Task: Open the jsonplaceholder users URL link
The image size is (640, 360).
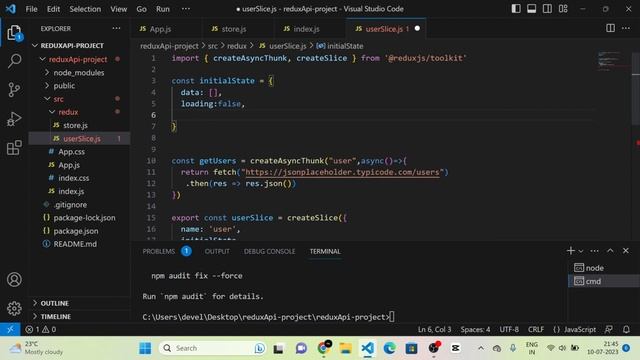Action: [x=342, y=172]
